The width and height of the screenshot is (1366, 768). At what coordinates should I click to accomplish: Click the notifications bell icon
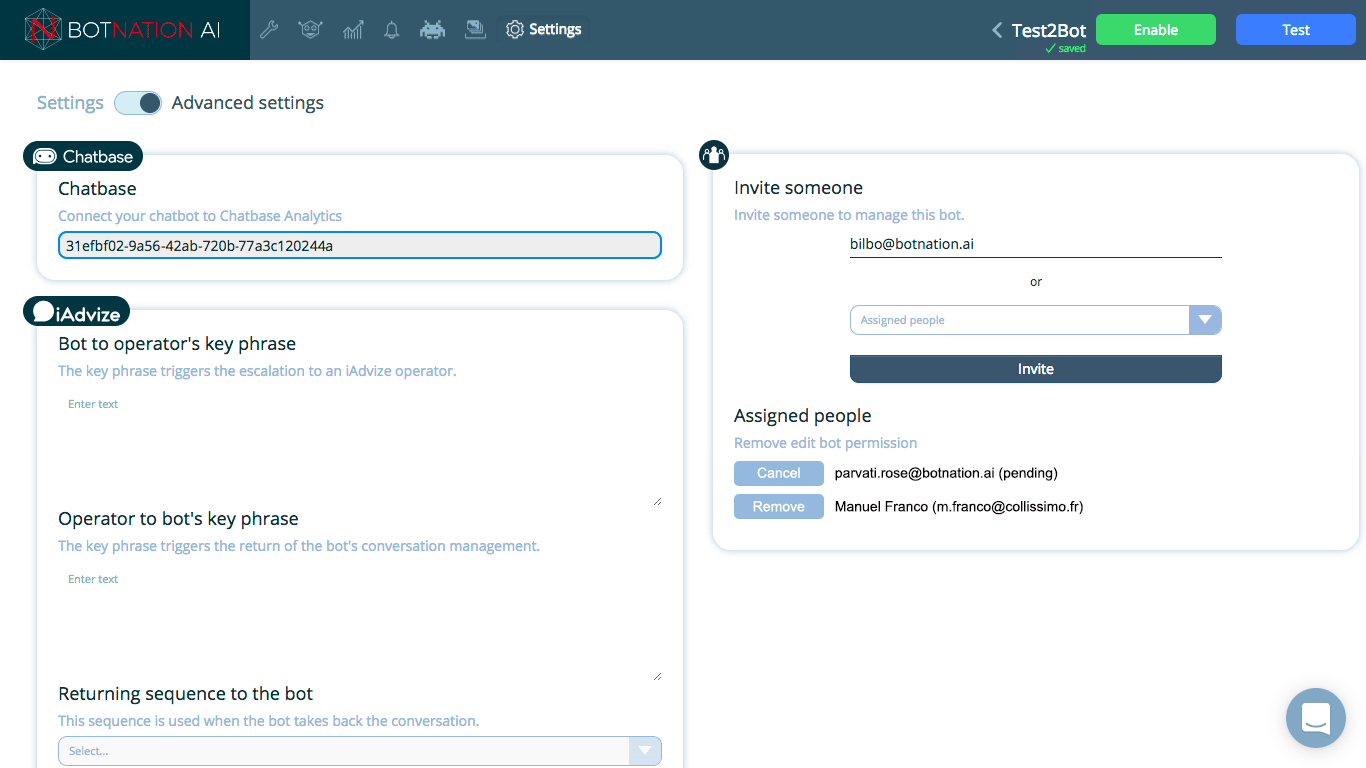pos(392,30)
